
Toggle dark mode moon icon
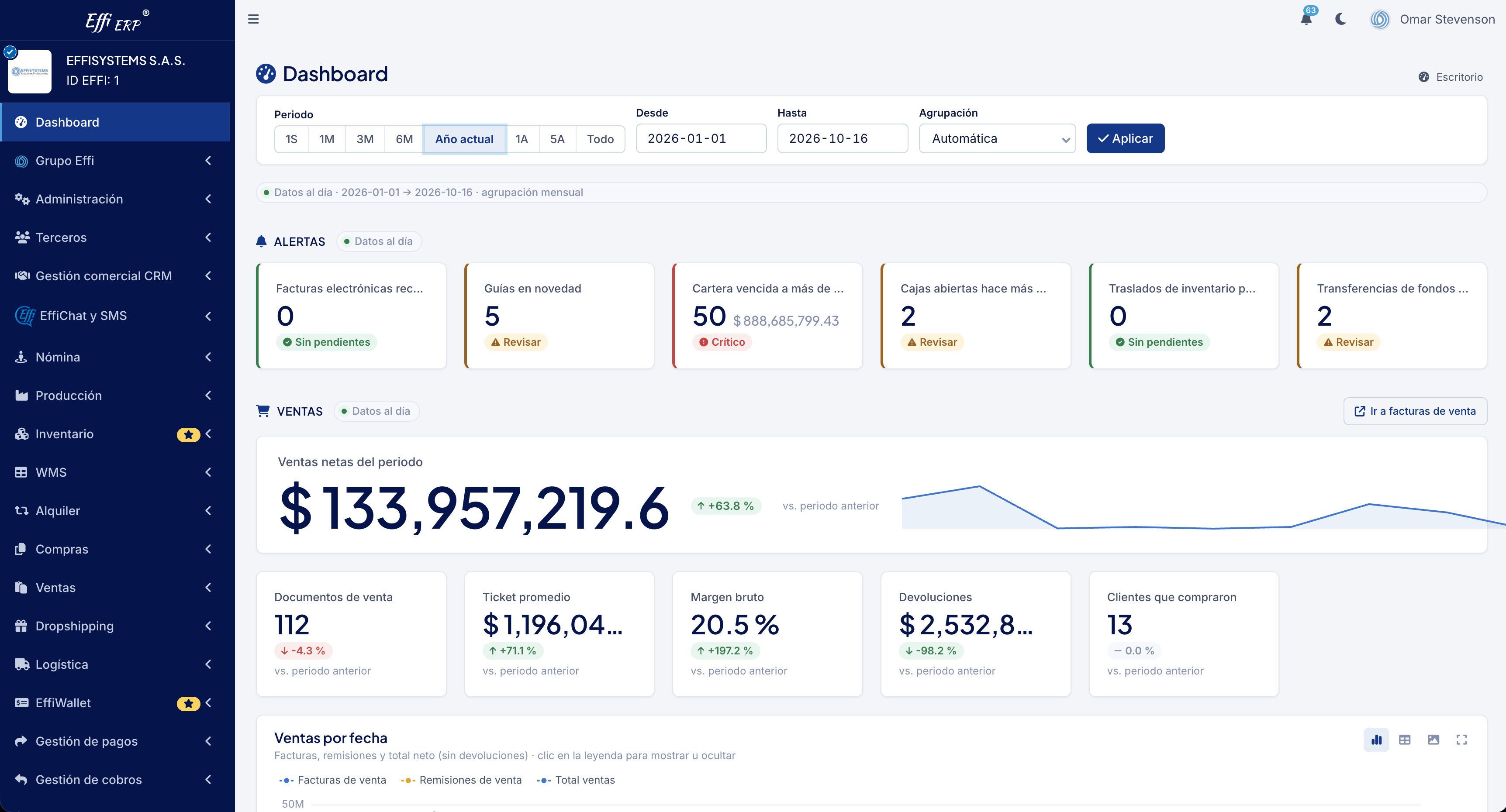(1340, 19)
